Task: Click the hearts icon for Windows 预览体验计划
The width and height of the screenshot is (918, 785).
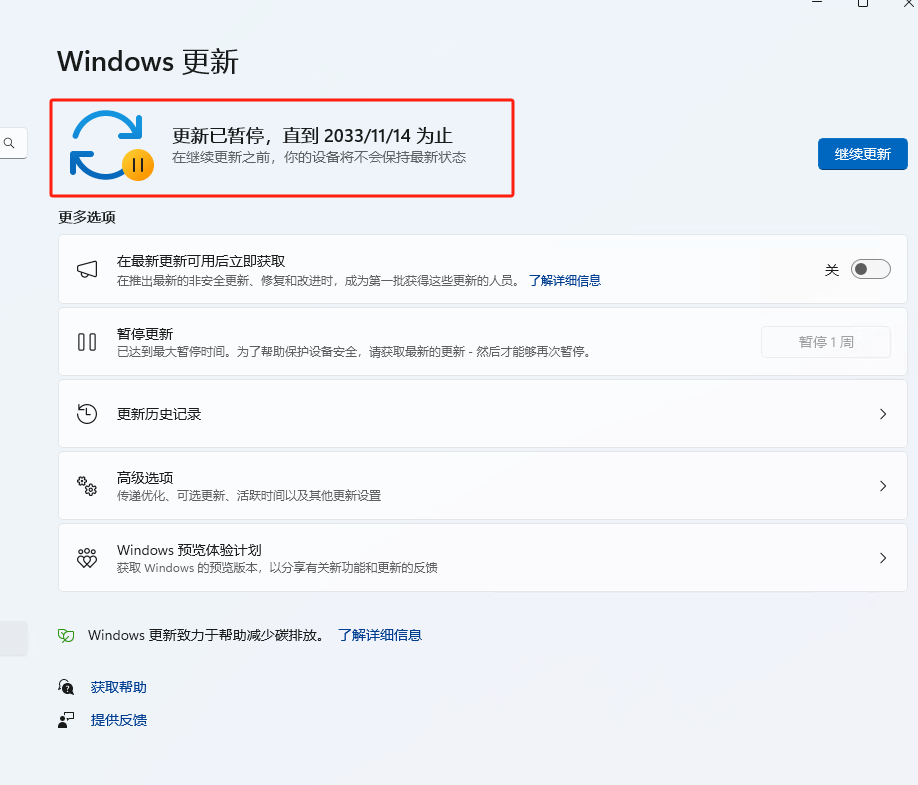Action: [x=87, y=558]
